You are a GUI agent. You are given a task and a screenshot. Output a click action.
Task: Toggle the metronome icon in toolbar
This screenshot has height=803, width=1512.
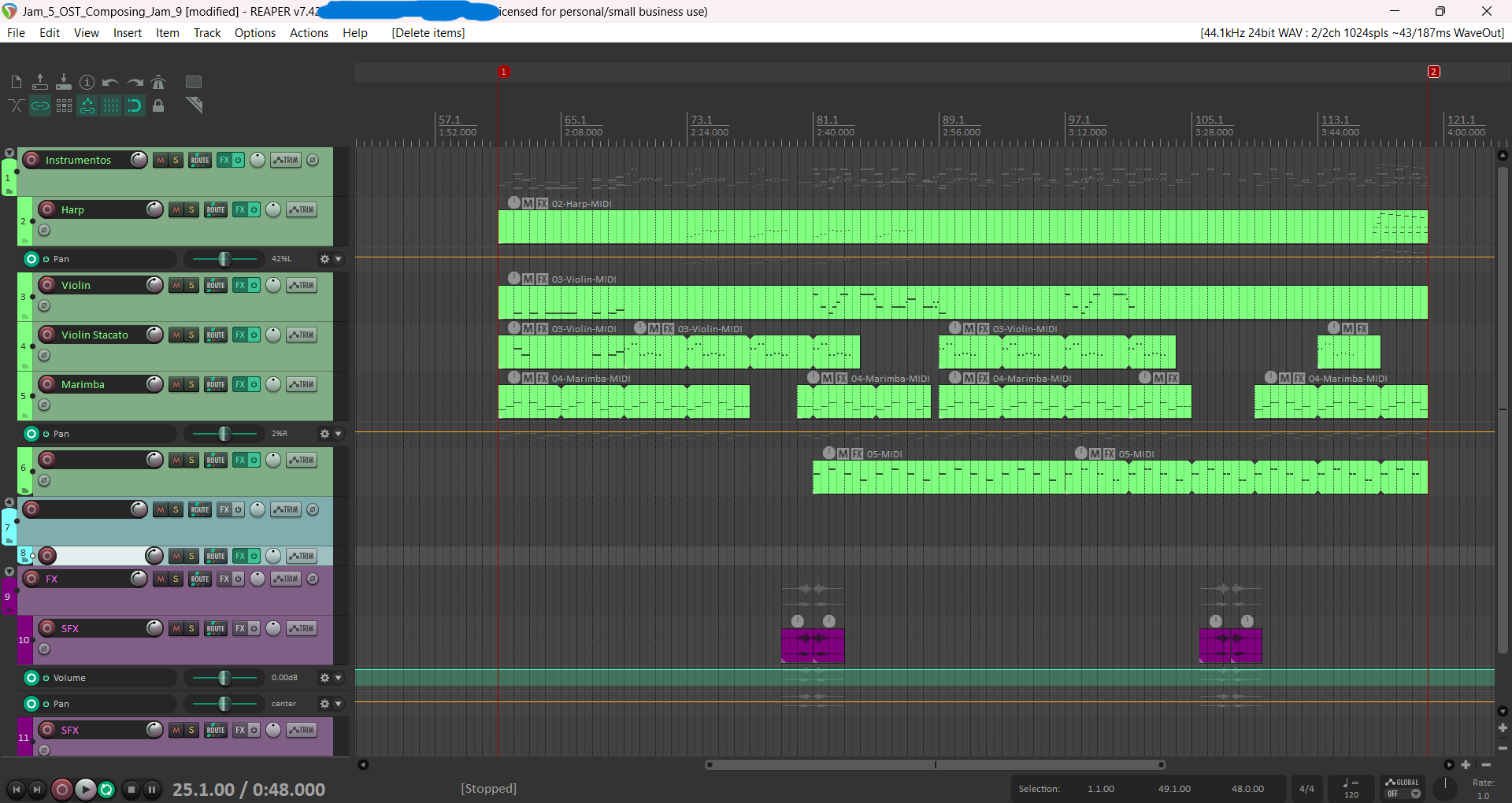click(158, 82)
